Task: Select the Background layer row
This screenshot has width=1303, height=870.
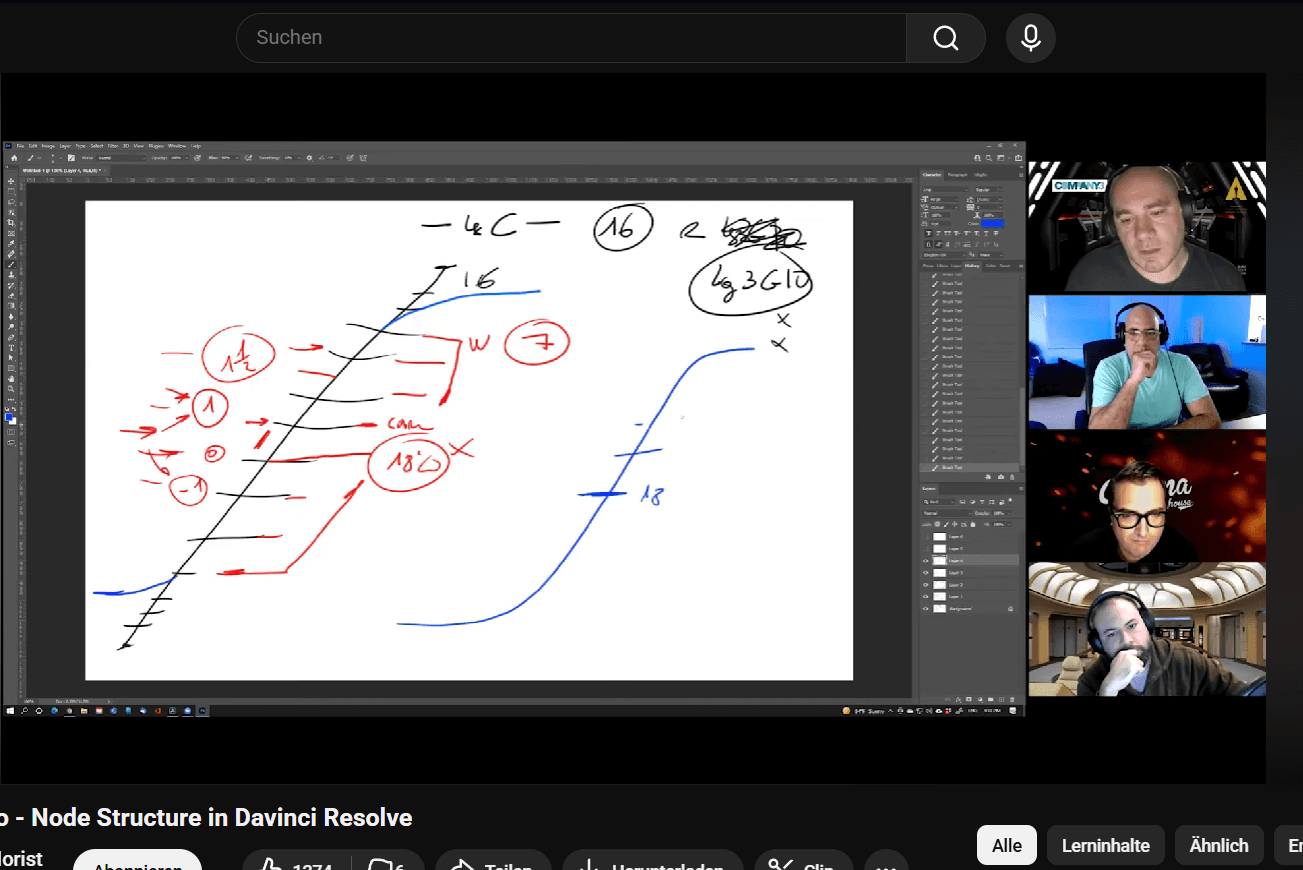Action: [970, 608]
